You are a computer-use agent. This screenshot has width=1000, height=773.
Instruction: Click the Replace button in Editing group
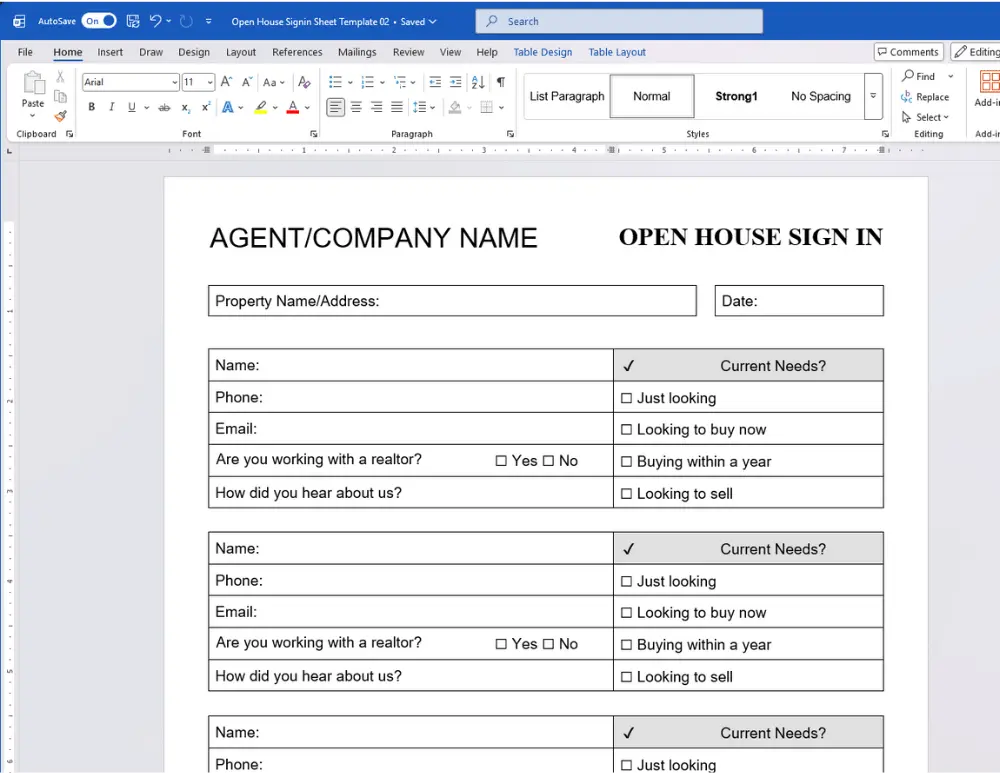[x=926, y=97]
